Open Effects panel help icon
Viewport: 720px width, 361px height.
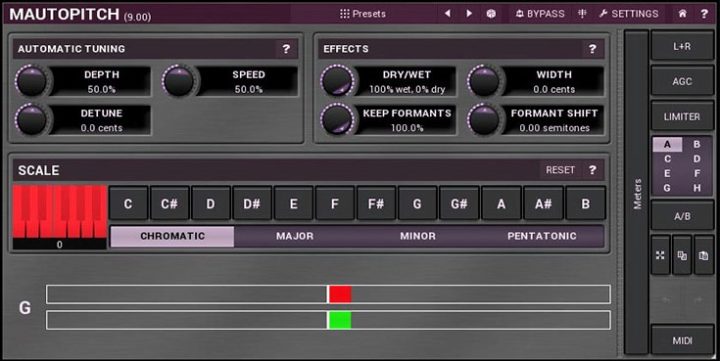(x=592, y=49)
